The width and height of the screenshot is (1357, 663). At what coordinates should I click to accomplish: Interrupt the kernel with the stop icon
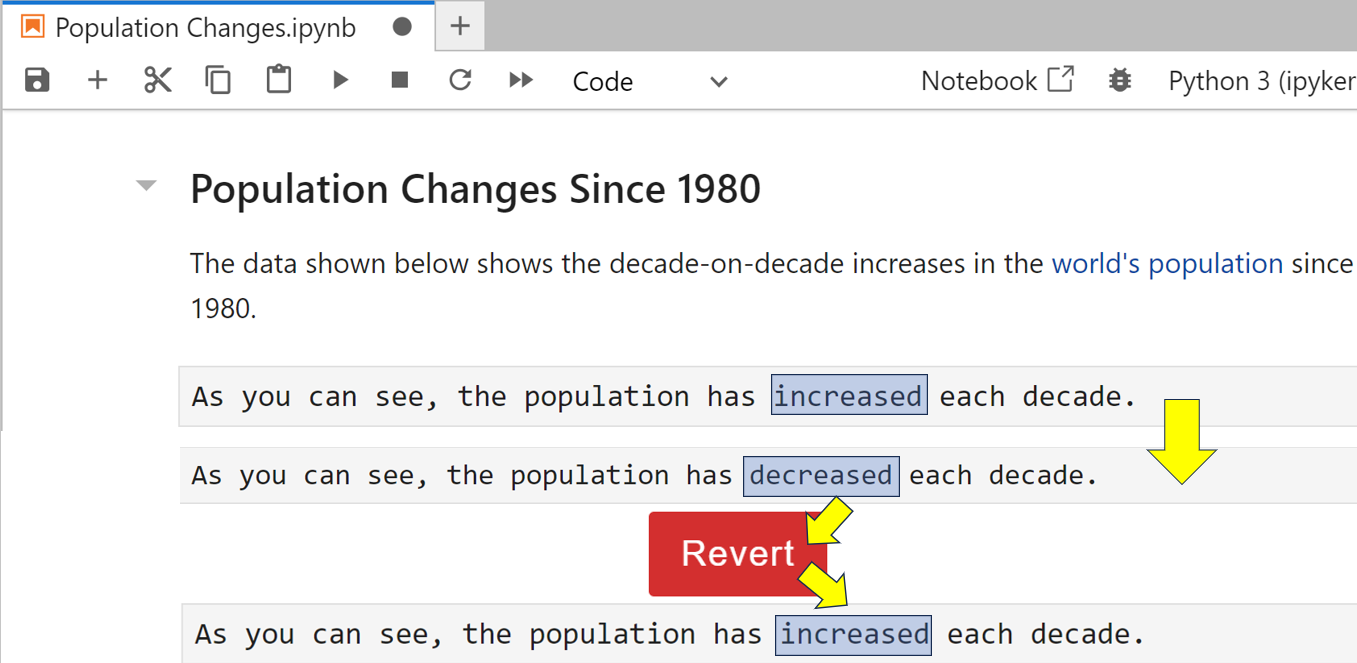click(x=399, y=81)
